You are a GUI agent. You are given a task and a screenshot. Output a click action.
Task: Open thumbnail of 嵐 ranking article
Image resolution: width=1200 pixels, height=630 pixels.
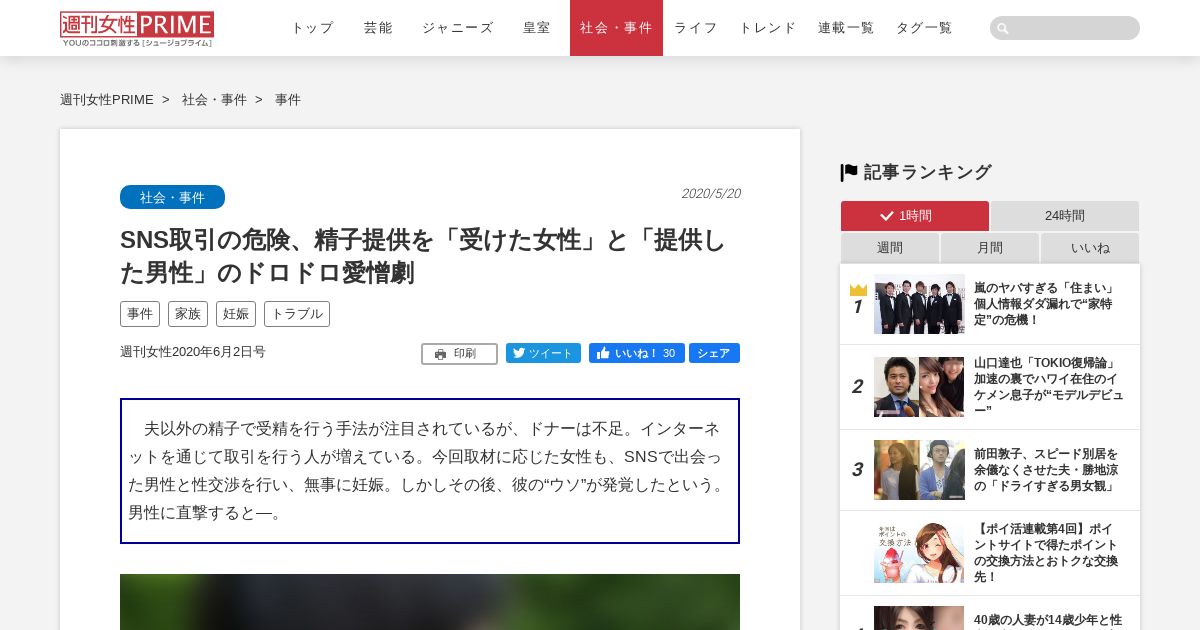[919, 304]
